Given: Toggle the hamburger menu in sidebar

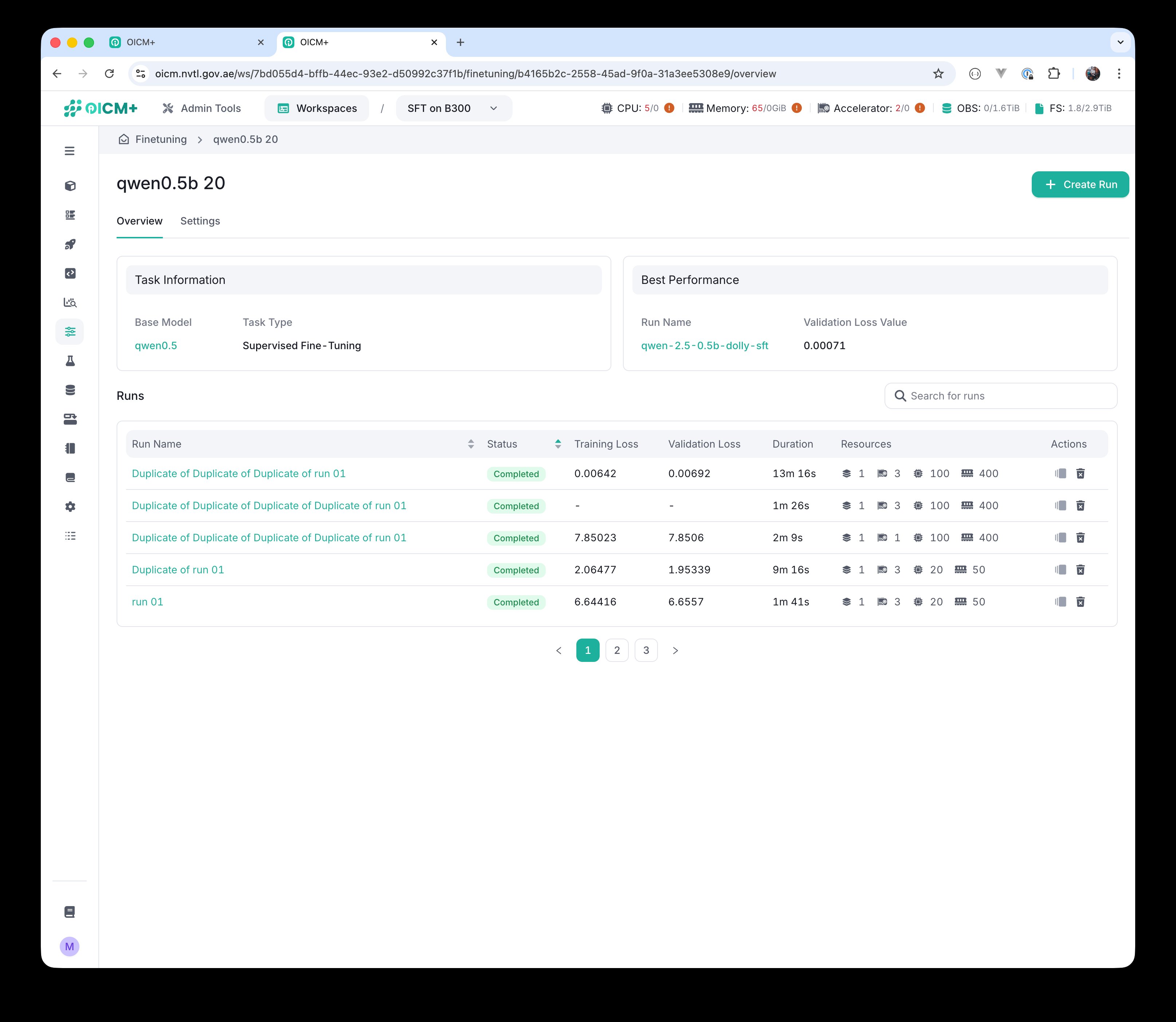Looking at the screenshot, I should [x=70, y=151].
